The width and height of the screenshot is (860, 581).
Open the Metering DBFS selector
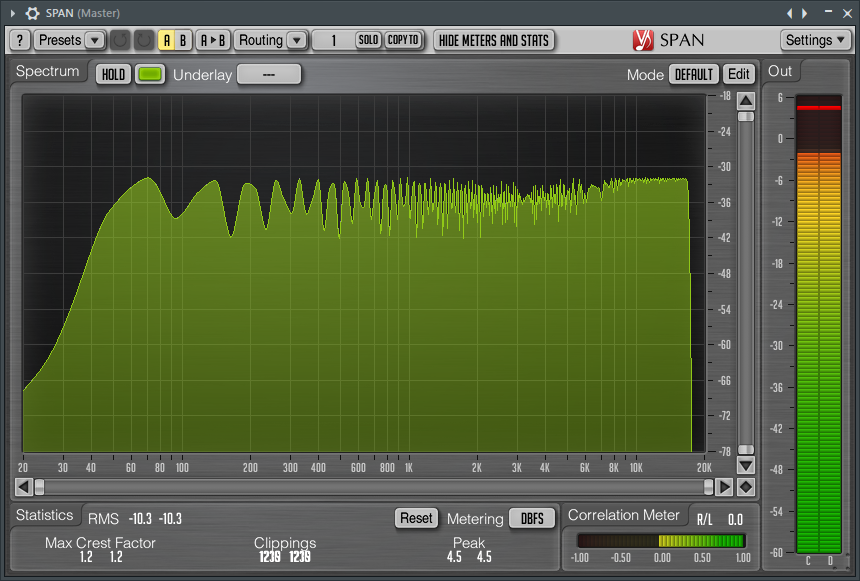532,518
